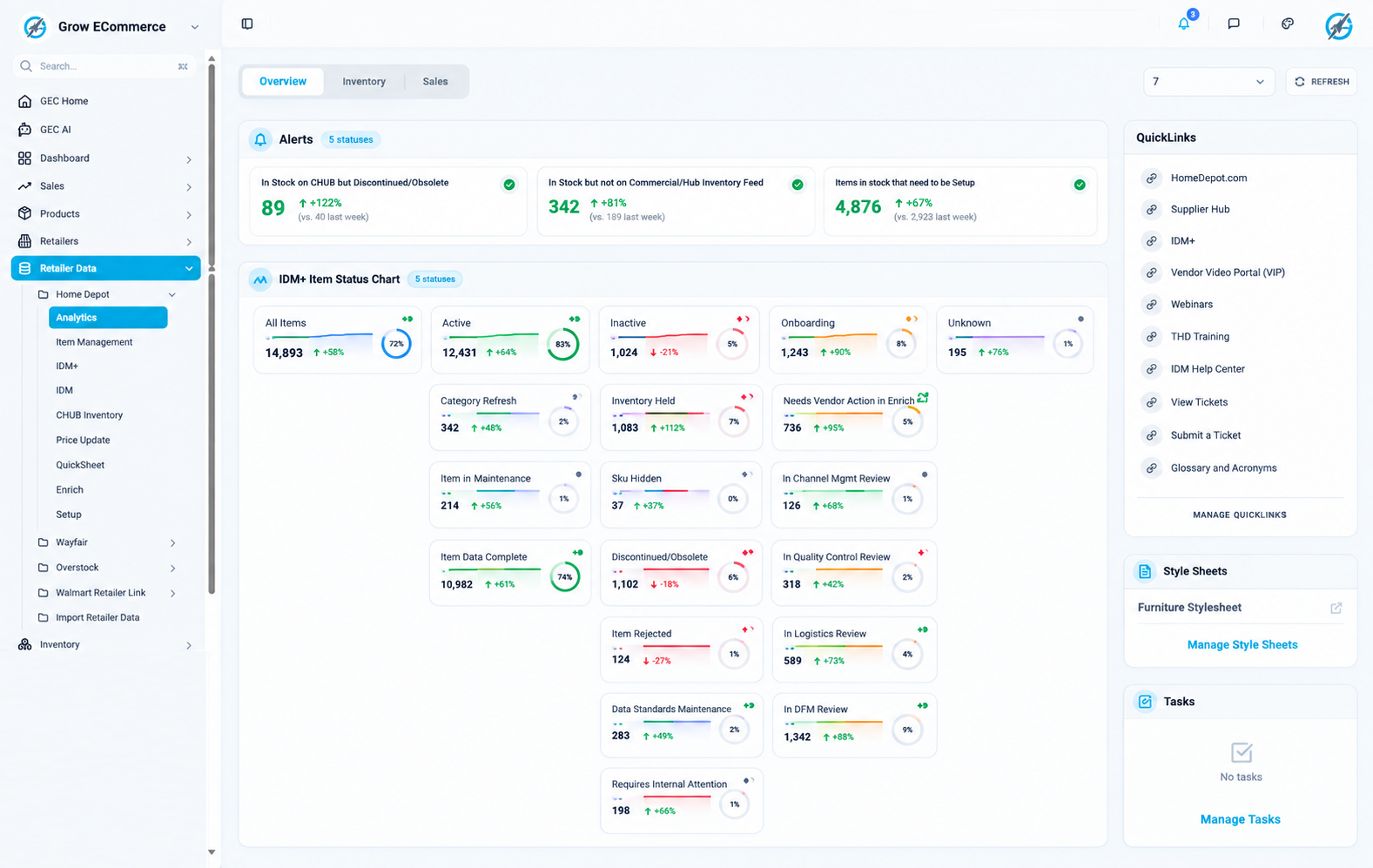Image resolution: width=1373 pixels, height=868 pixels.
Task: Click the Grow ECommerce logo
Action: click(x=36, y=27)
